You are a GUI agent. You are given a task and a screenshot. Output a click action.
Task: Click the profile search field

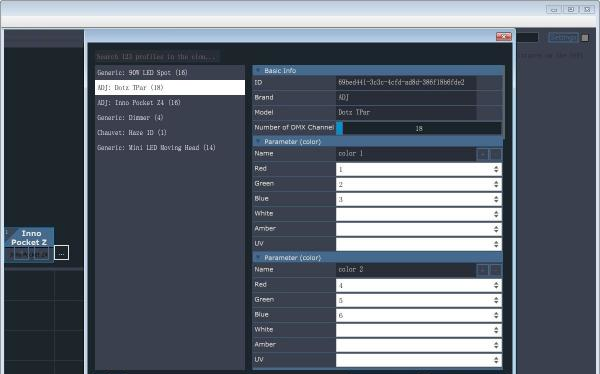point(157,57)
